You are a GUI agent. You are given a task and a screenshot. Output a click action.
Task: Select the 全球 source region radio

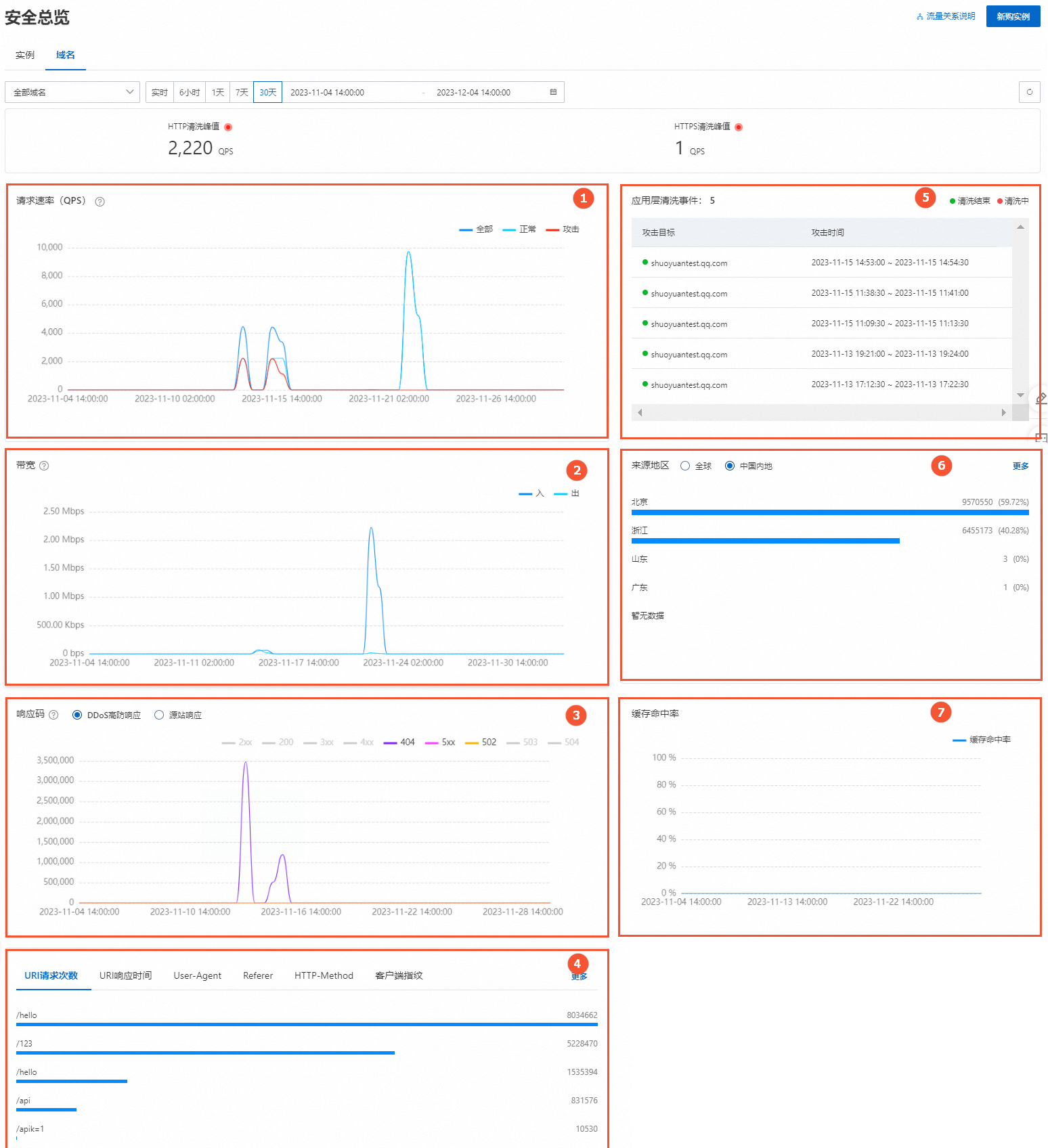point(685,466)
